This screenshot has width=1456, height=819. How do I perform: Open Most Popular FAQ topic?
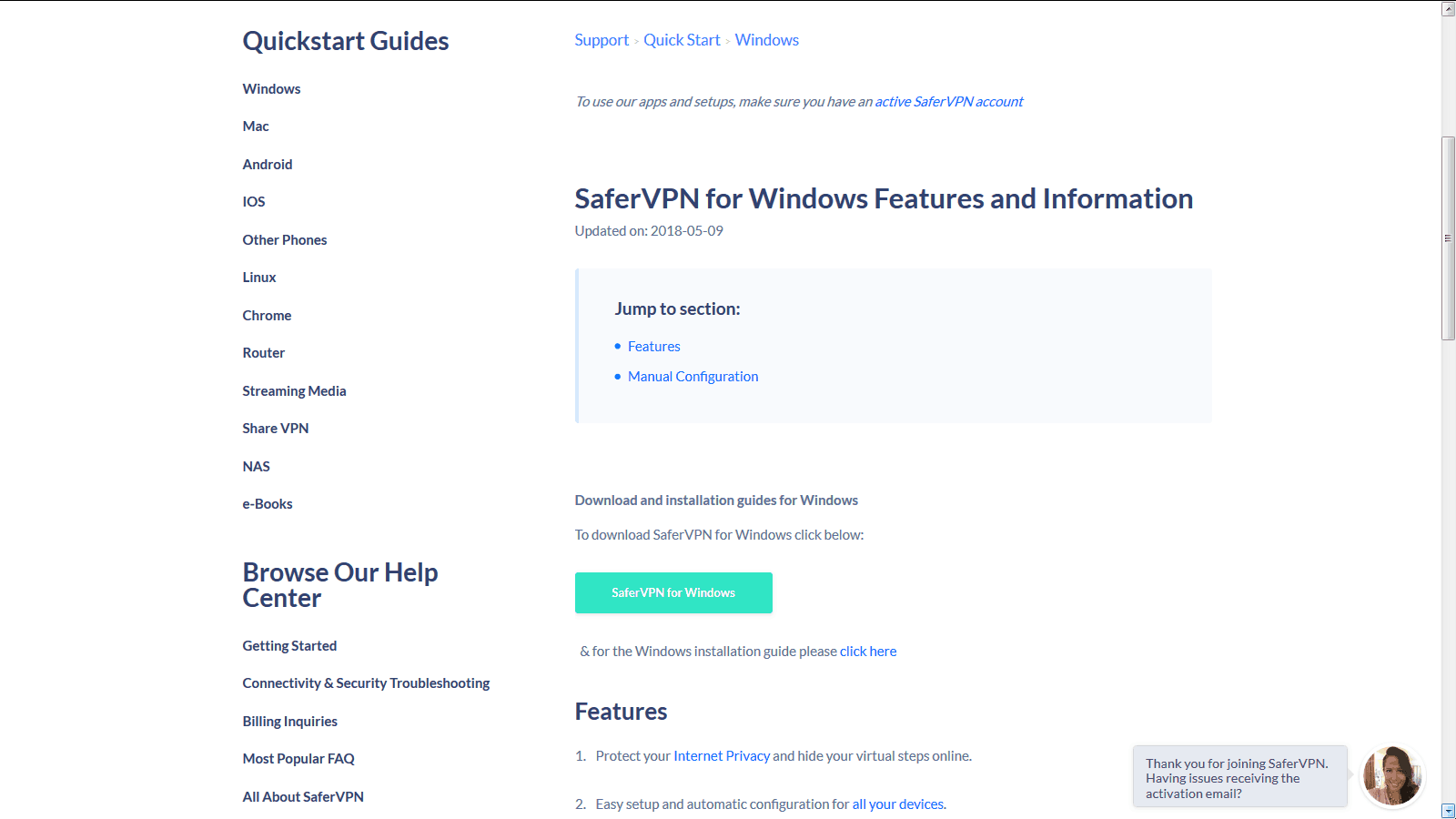point(298,759)
